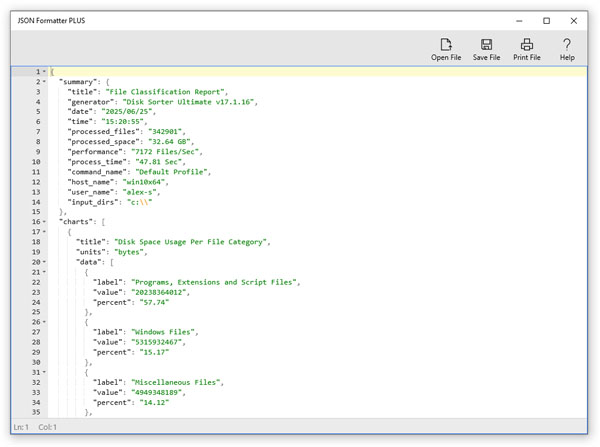This screenshot has width=600, height=447.
Task: Click "Disk Space Usage Per File Category" text
Action: click(190, 242)
